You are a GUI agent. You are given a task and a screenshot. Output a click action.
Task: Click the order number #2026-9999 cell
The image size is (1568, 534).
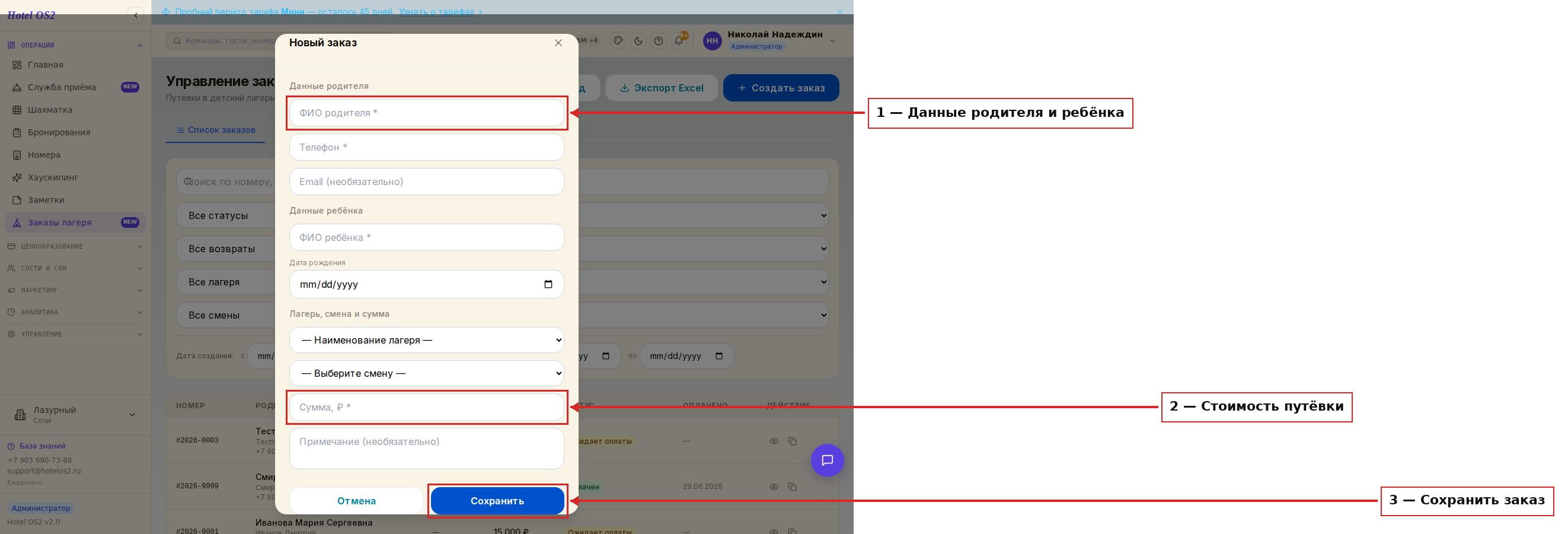tap(197, 486)
